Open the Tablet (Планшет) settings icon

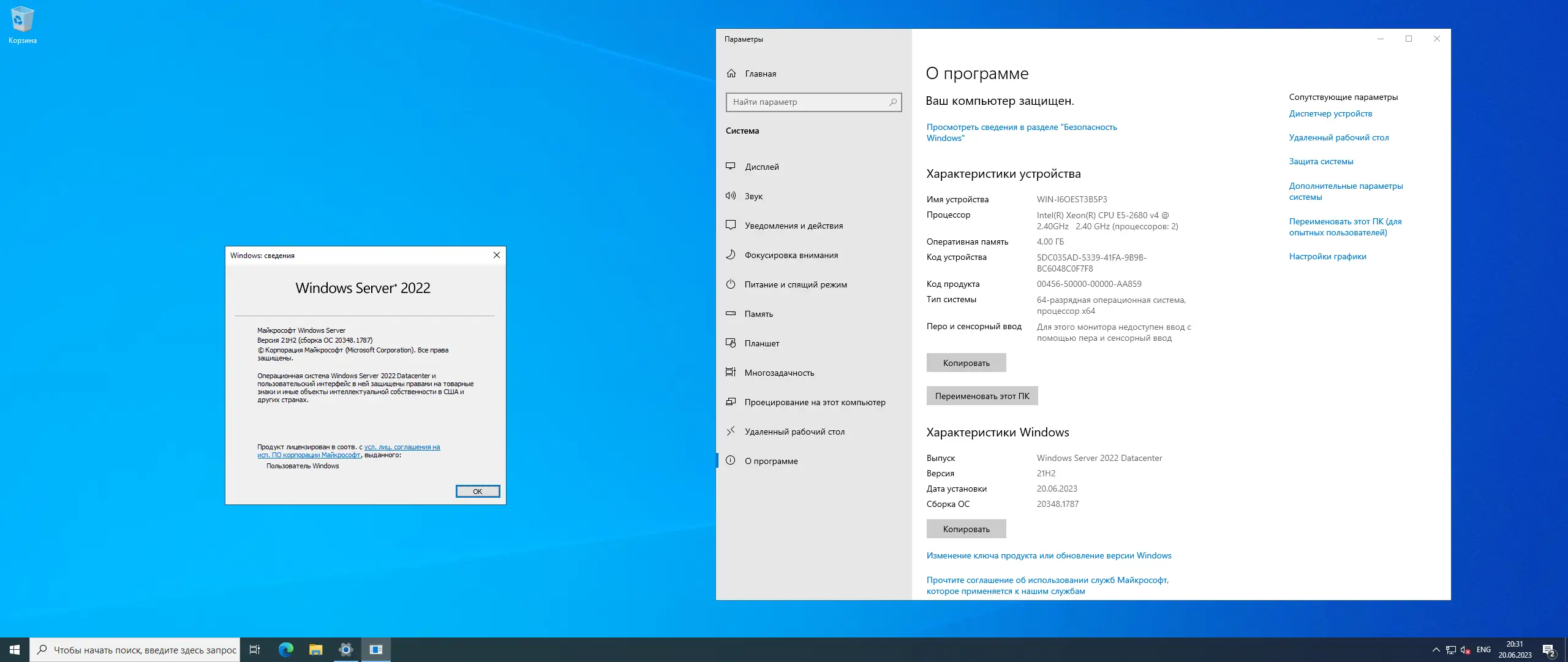[x=730, y=343]
